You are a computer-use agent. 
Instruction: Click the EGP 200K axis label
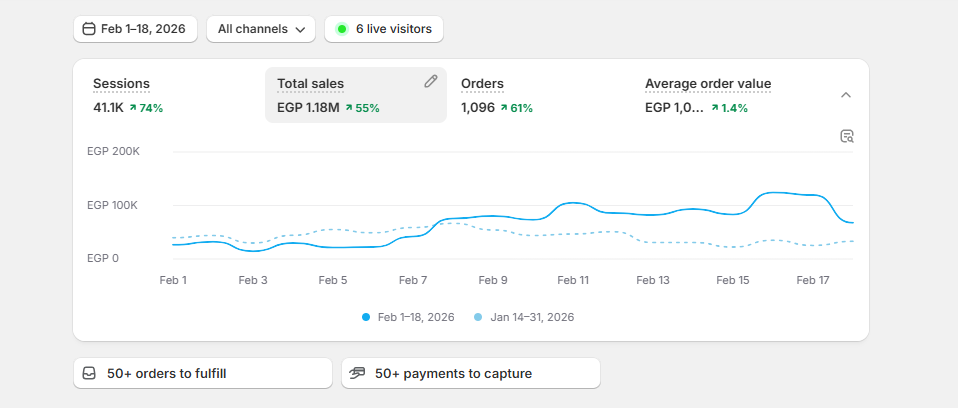click(x=114, y=151)
